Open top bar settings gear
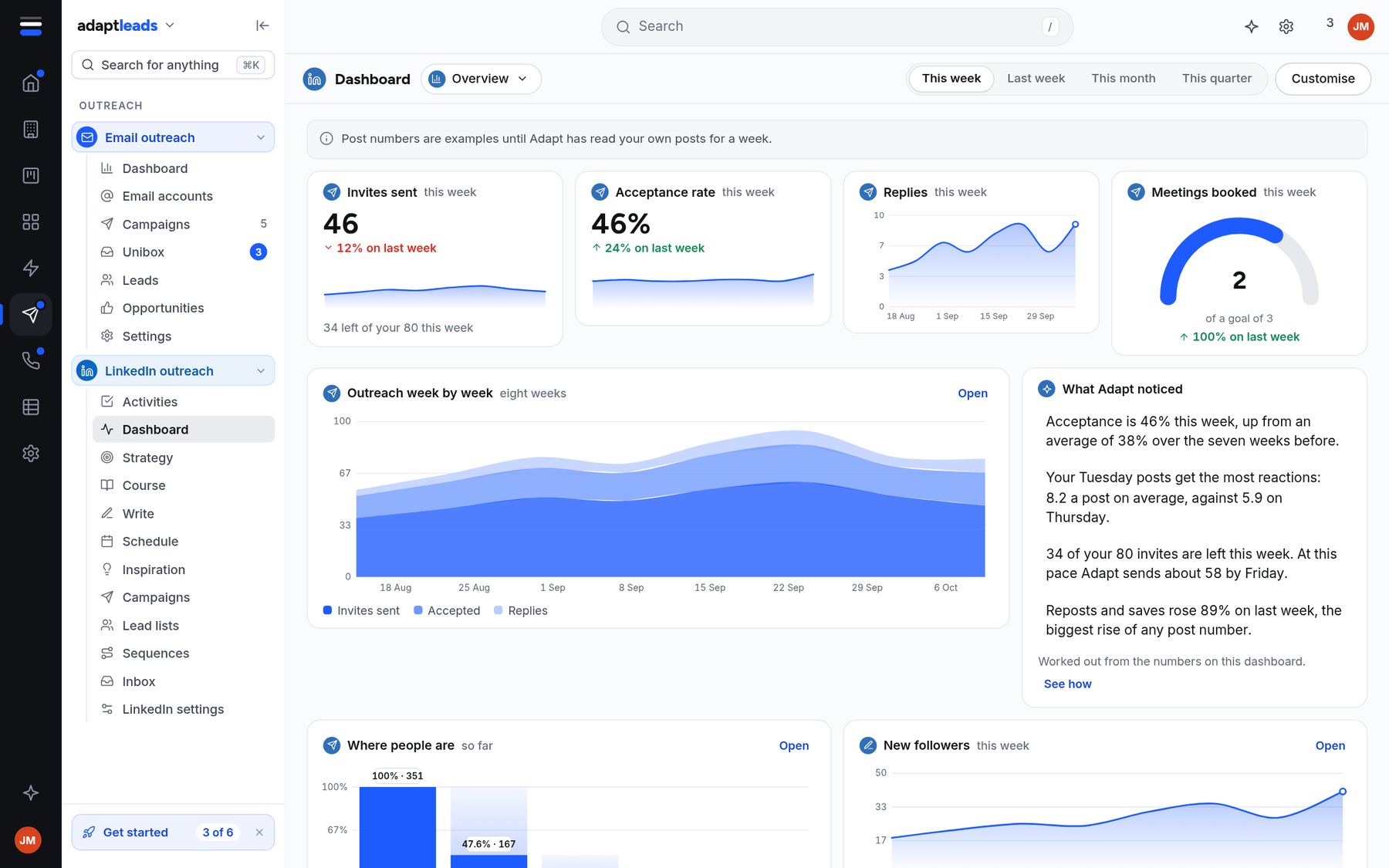1389x868 pixels. 1286,26
